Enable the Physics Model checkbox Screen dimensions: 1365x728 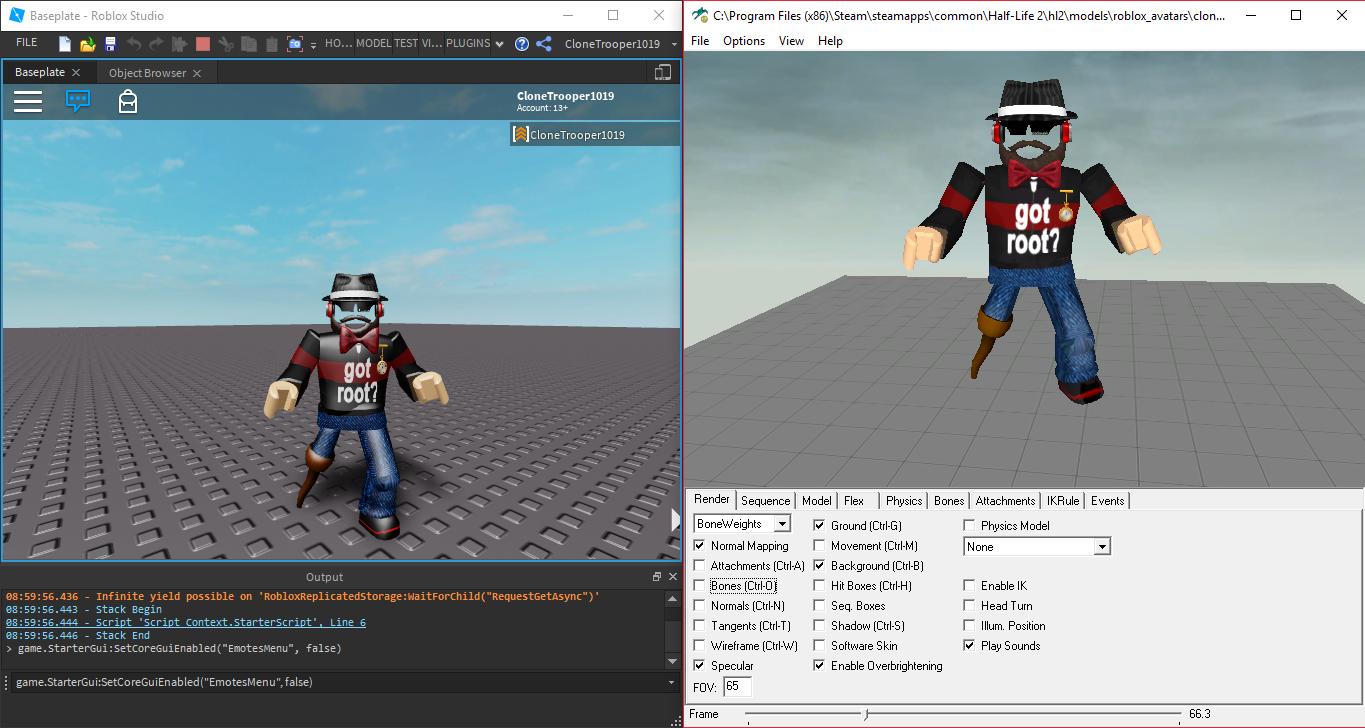[969, 526]
